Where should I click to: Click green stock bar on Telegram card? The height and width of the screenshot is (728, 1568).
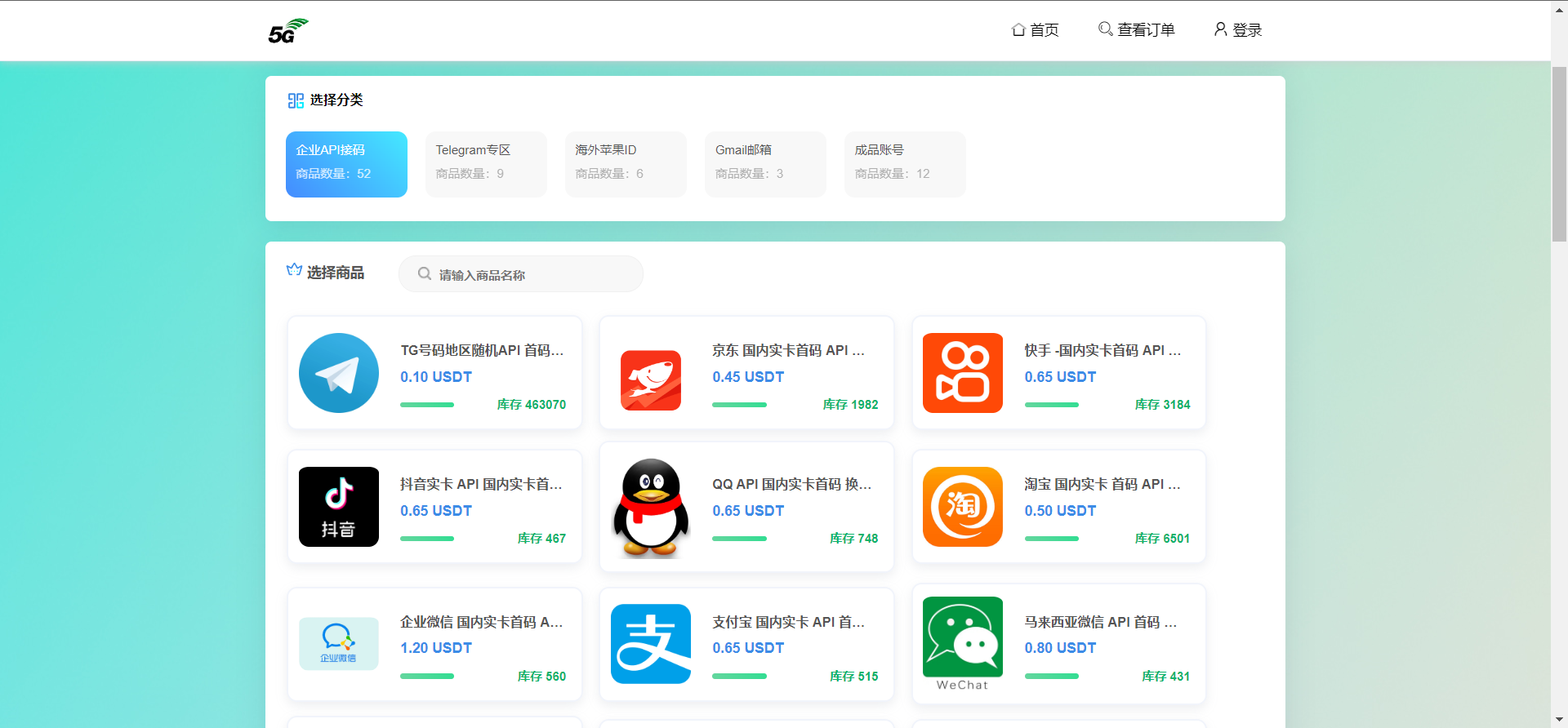[x=427, y=405]
